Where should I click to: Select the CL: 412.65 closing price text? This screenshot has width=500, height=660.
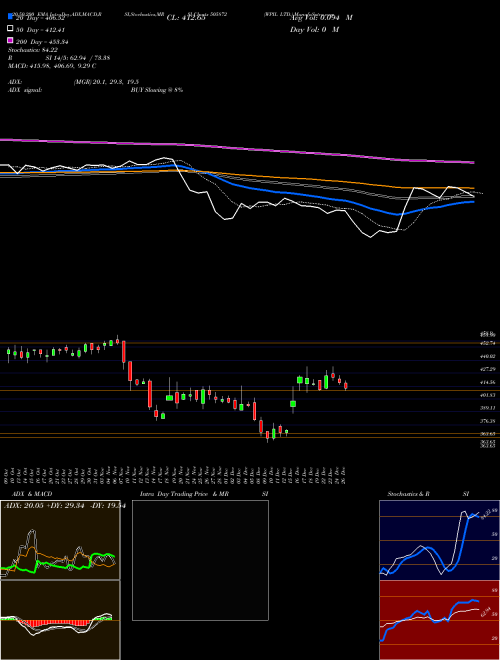(186, 18)
